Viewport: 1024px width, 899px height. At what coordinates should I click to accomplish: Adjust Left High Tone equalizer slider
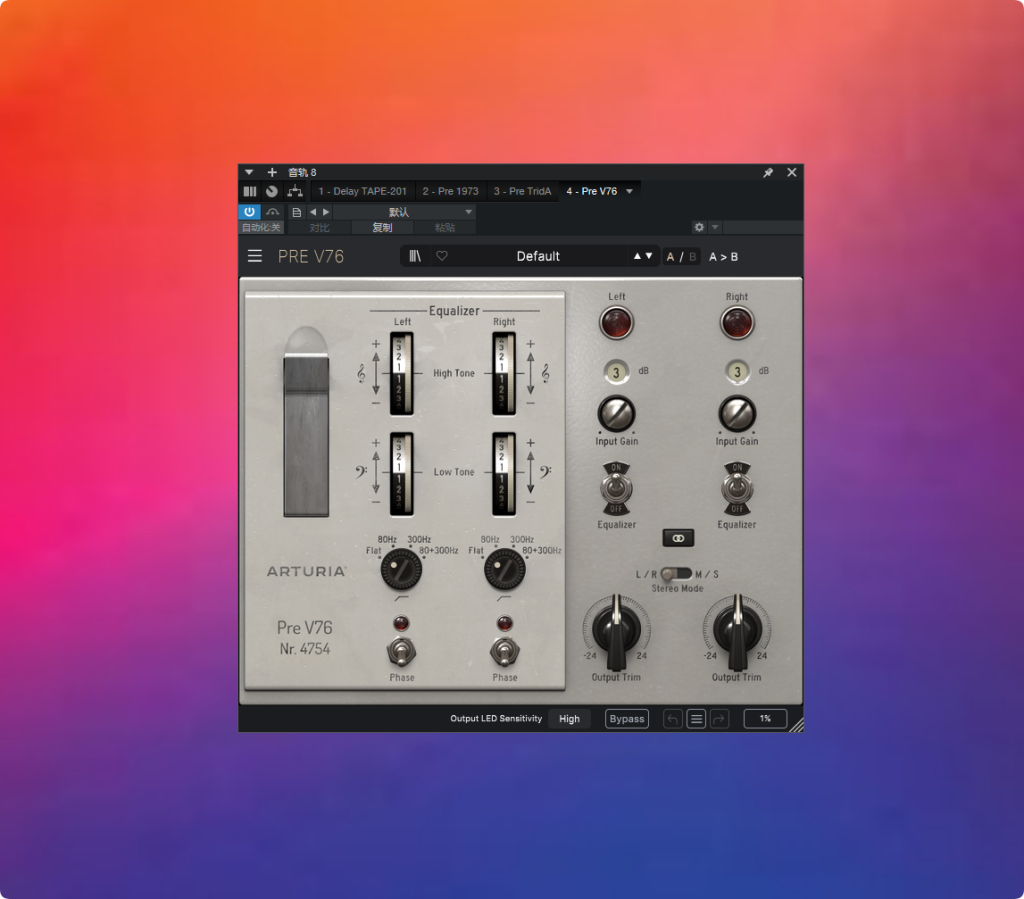[401, 373]
